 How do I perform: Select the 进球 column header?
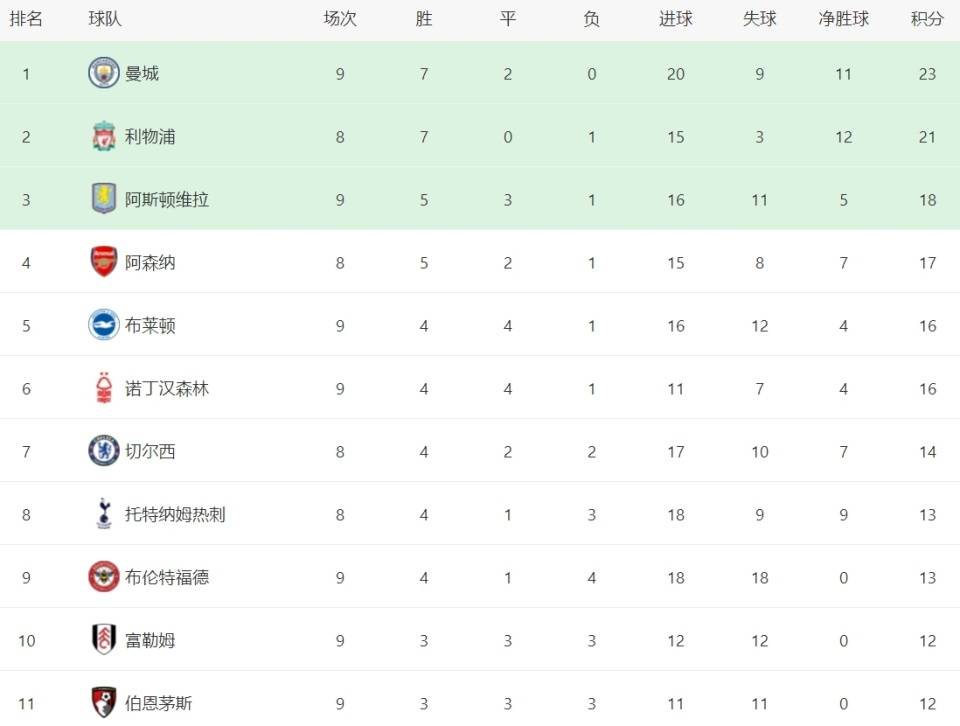676,19
